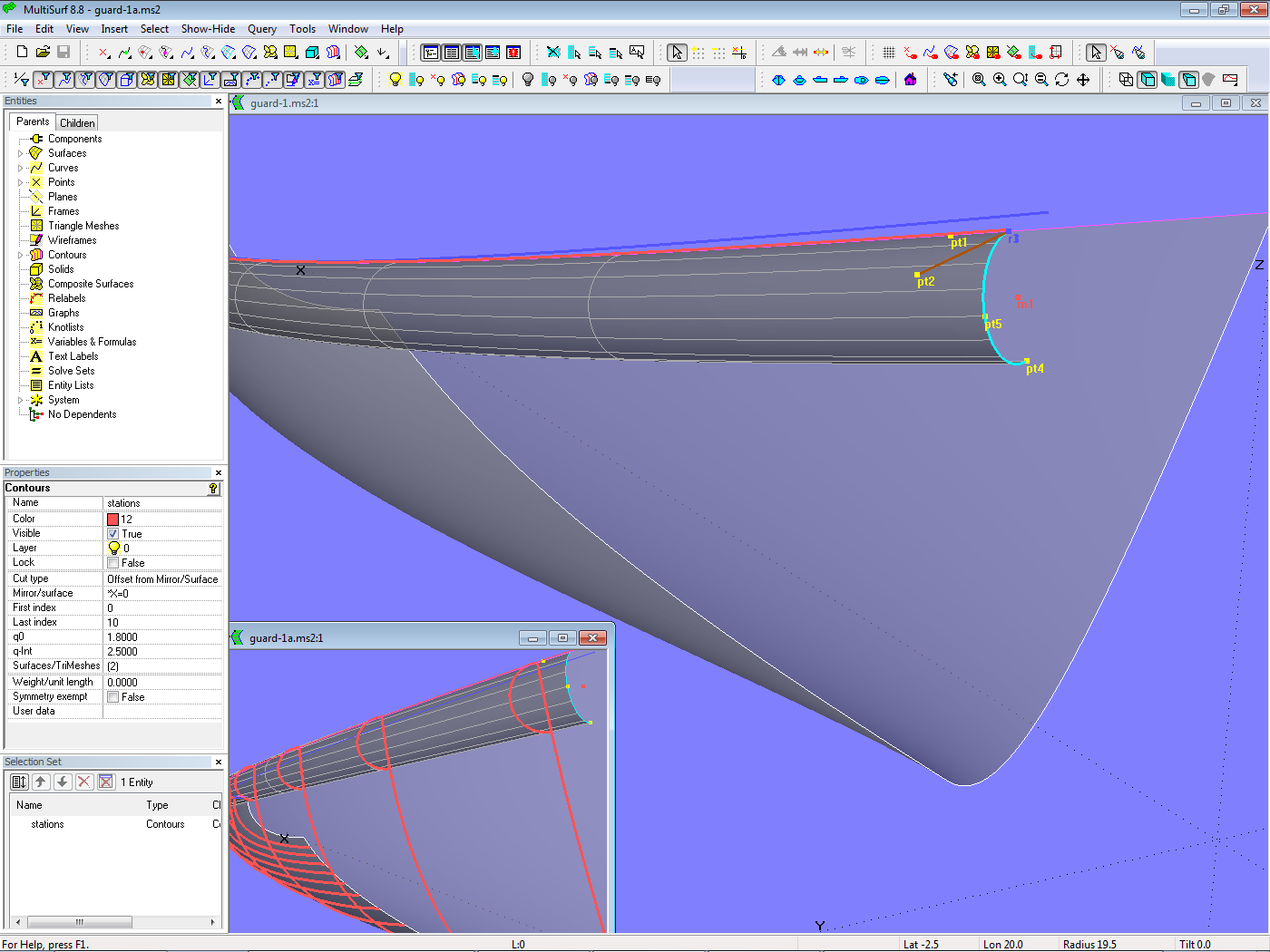
Task: Open the Show-Hide menu
Action: (x=208, y=29)
